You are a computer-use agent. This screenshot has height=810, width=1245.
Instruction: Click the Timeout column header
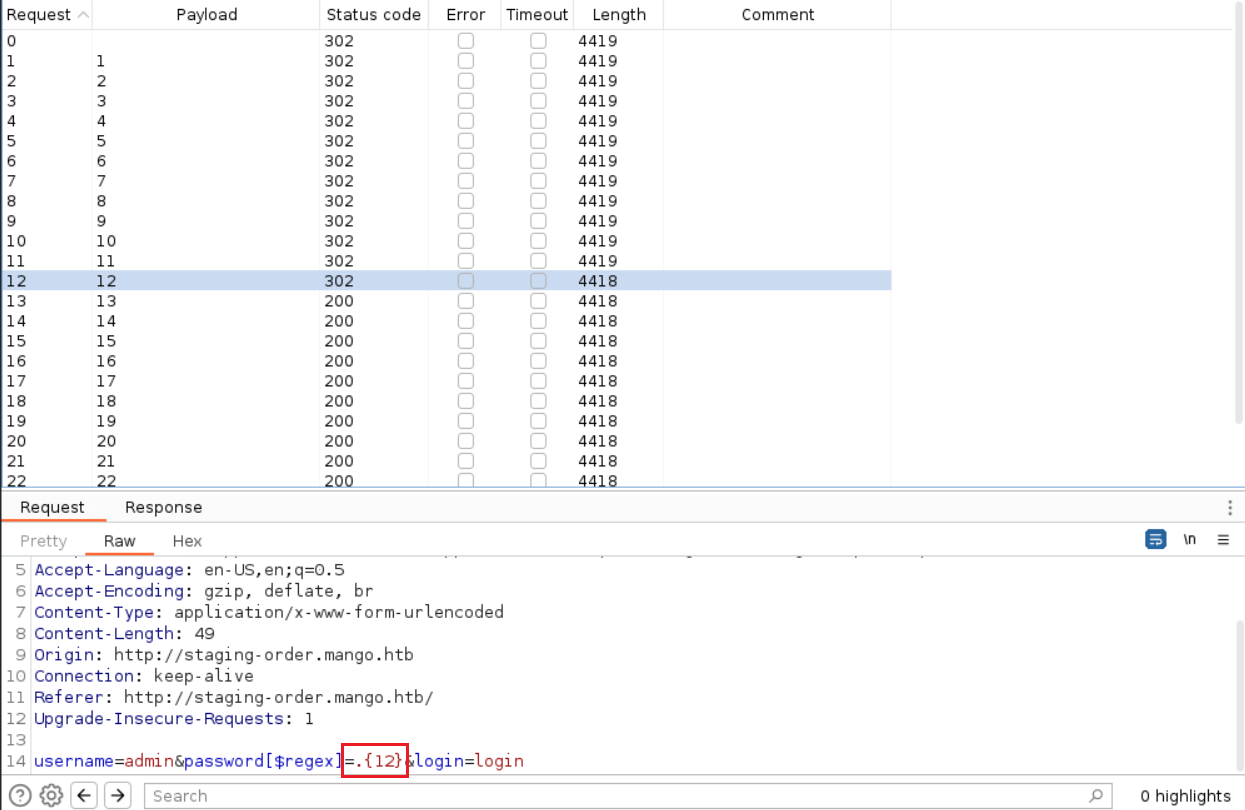pos(537,15)
